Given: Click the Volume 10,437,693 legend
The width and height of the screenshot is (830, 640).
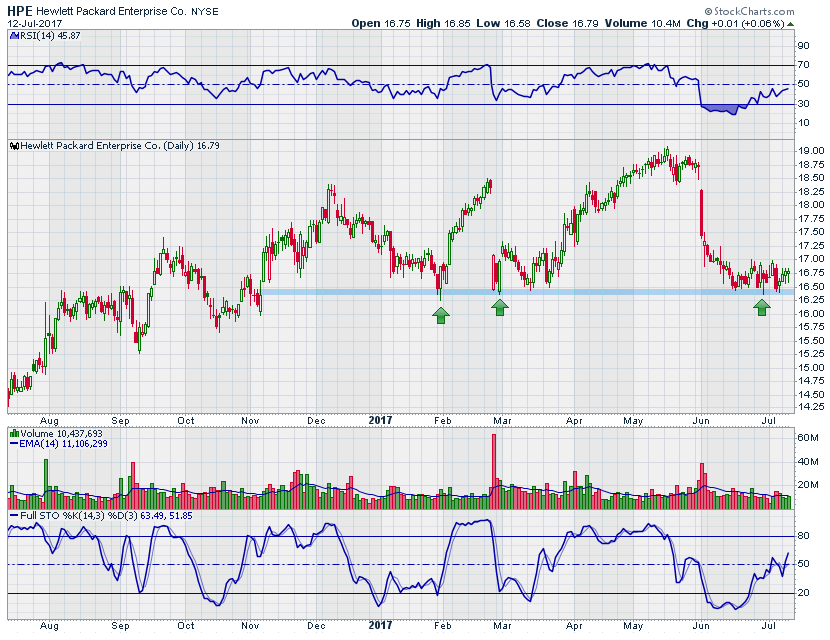Looking at the screenshot, I should tap(61, 434).
